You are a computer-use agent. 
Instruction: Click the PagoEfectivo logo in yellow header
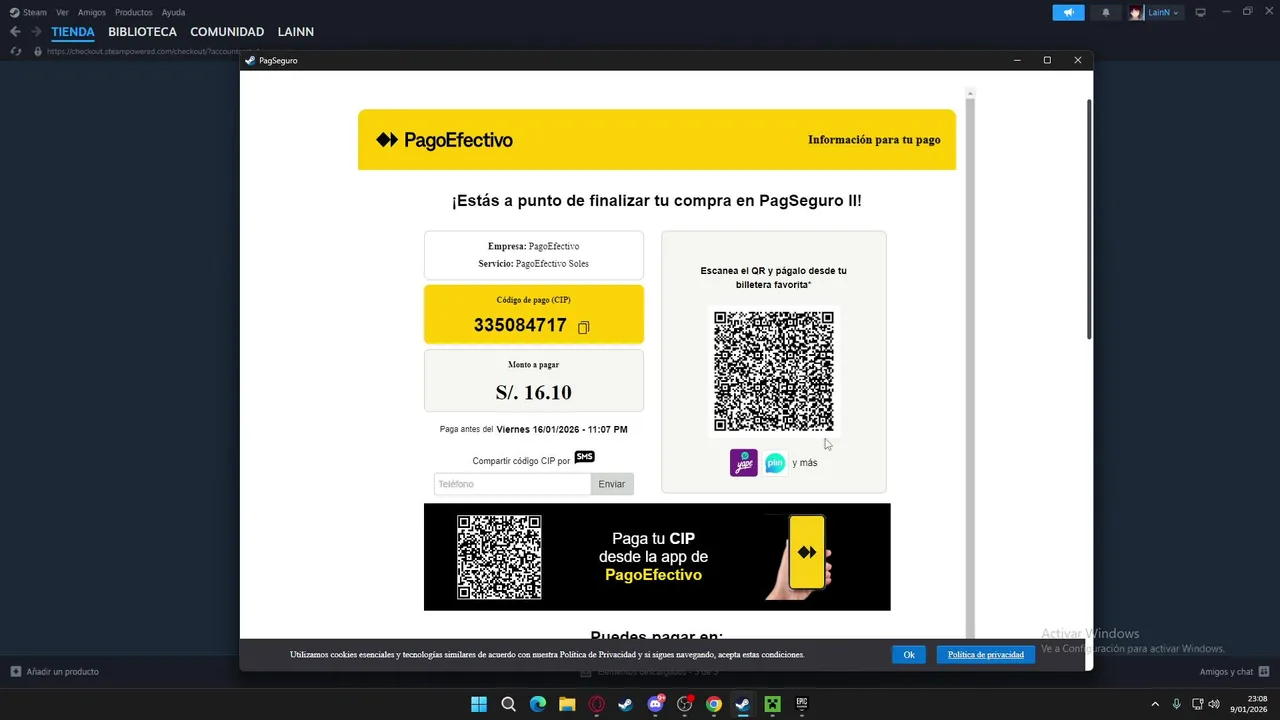[444, 140]
